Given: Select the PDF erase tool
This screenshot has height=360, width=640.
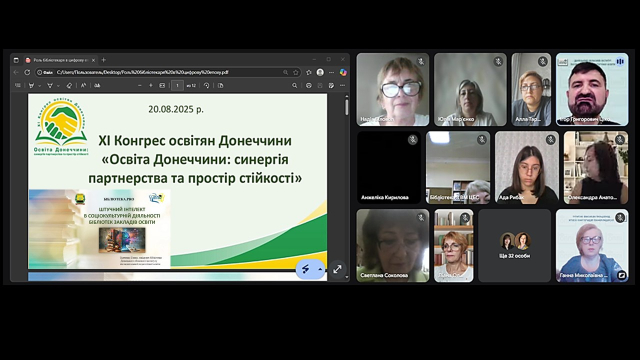Looking at the screenshot, I should 69,85.
